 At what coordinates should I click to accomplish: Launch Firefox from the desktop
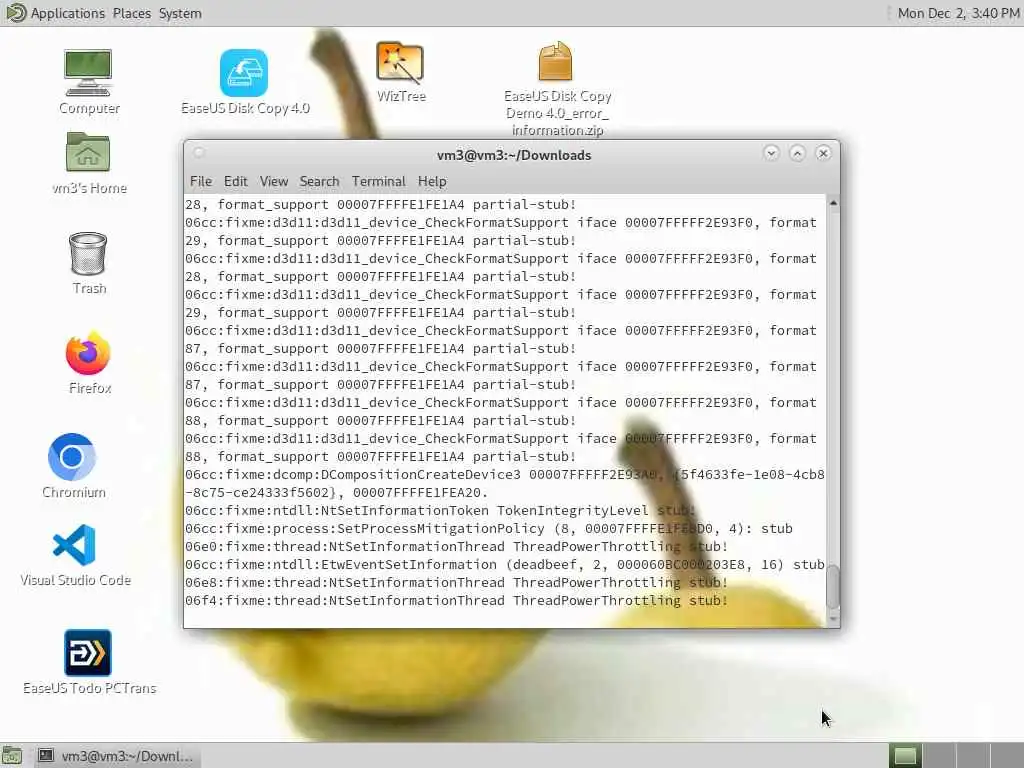click(89, 362)
